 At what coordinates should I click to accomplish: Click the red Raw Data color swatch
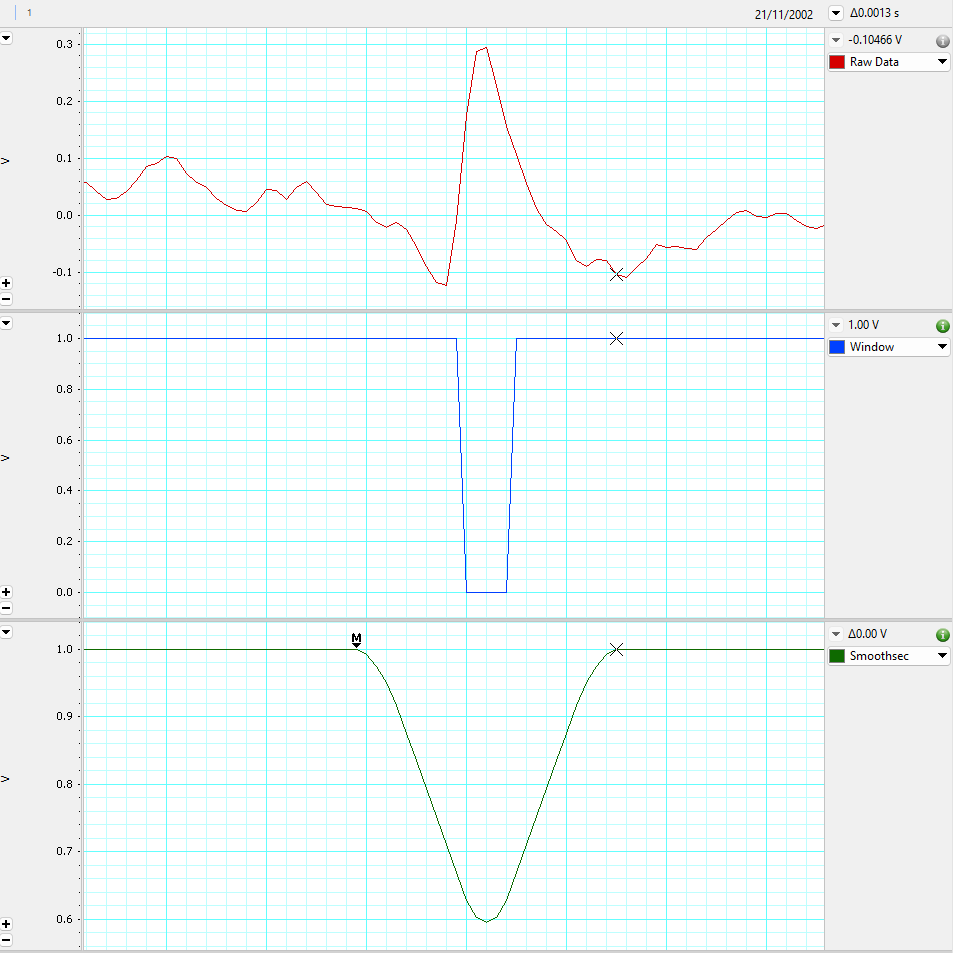(x=837, y=62)
